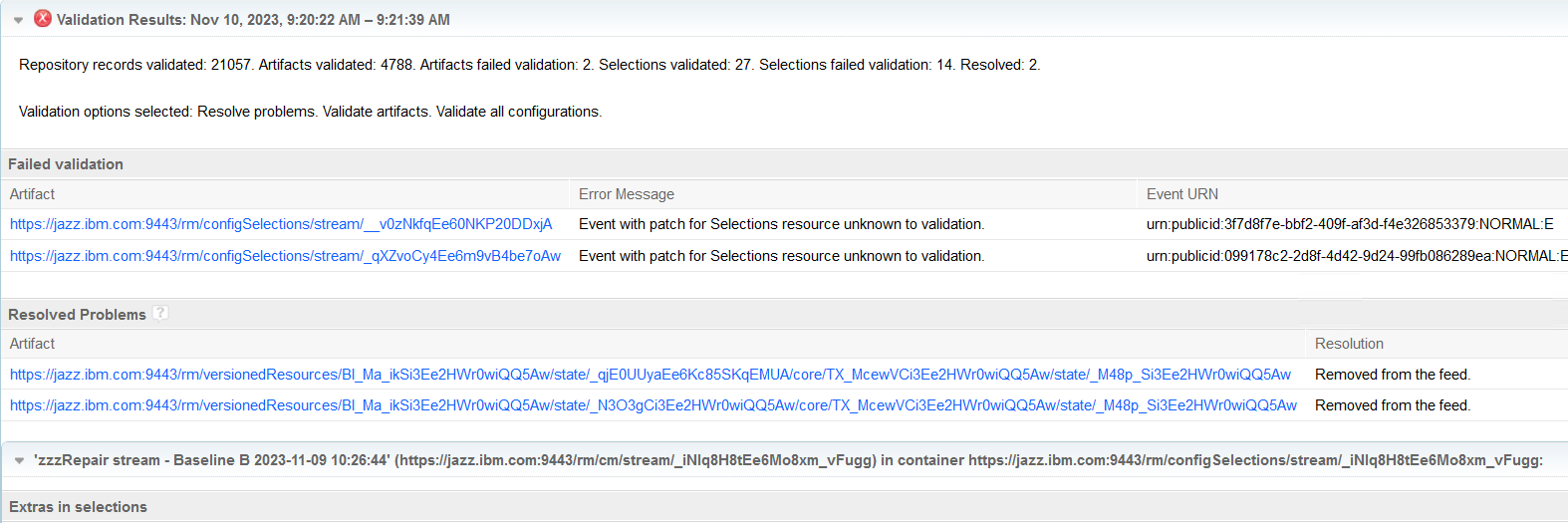The image size is (1568, 523).
Task: Open the resolved artifact link containing _N3O3gCi3Ee2HWr0wiQQ5Aw
Action: 653,405
